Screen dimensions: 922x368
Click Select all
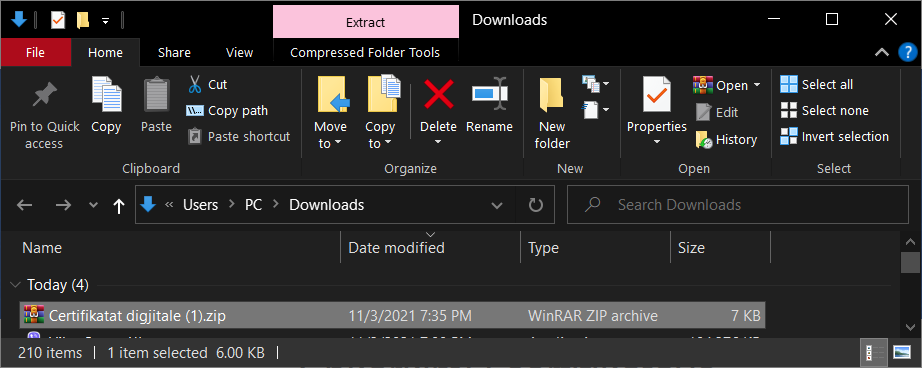[816, 85]
